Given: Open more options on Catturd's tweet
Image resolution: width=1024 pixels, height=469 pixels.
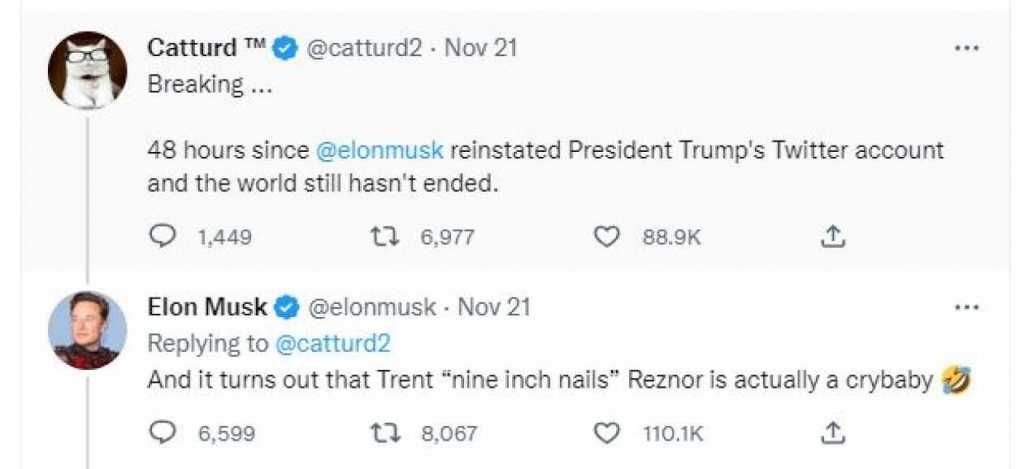Looking at the screenshot, I should click(966, 47).
